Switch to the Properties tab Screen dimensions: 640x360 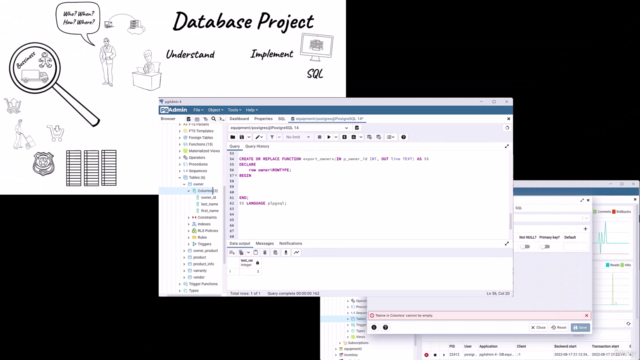(x=263, y=119)
